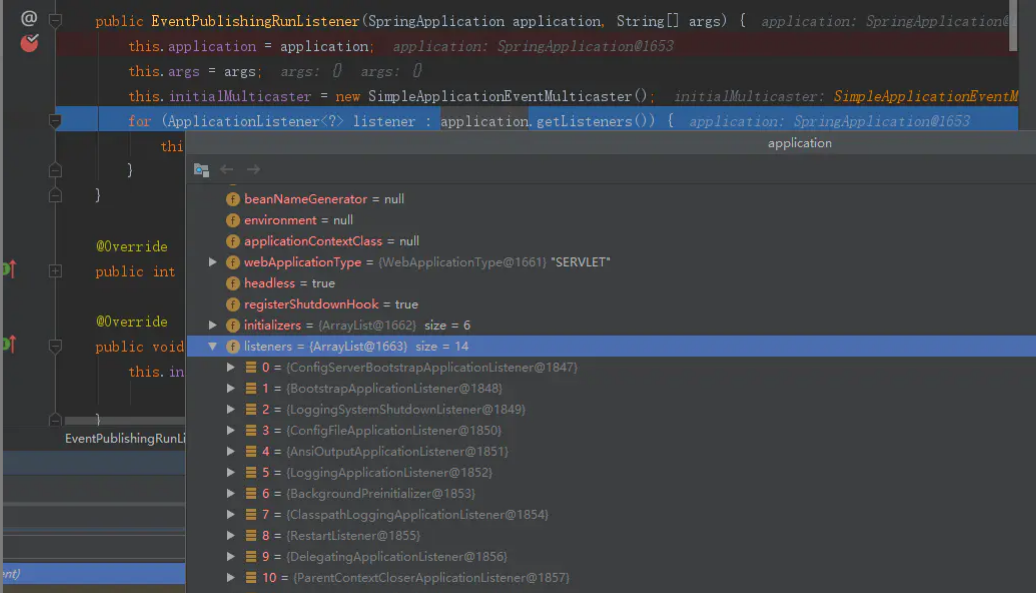Go back with the left arrow in popup
The width and height of the screenshot is (1036, 593).
(227, 170)
